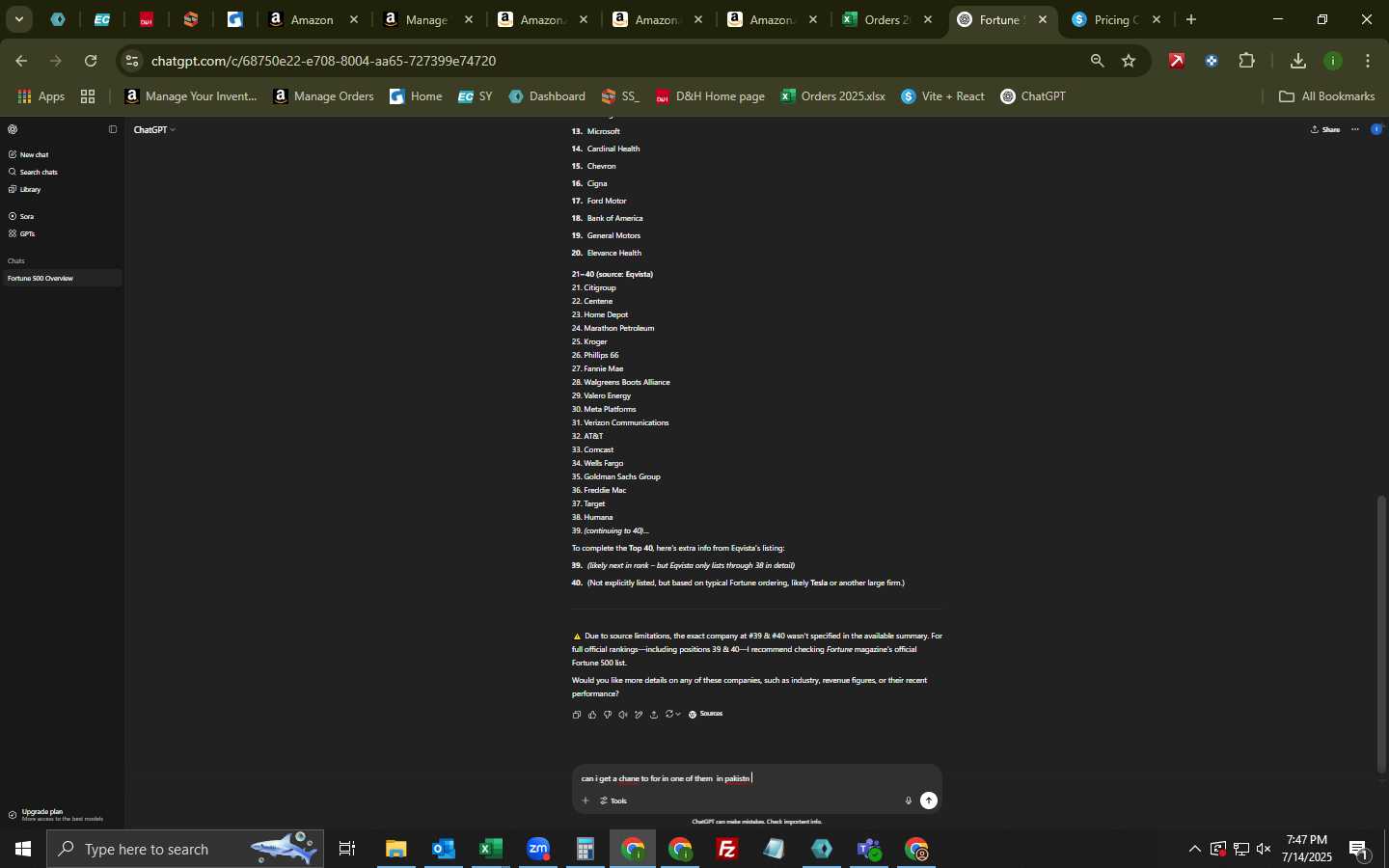Open the Sources list
The width and height of the screenshot is (1389, 868).
point(705,715)
